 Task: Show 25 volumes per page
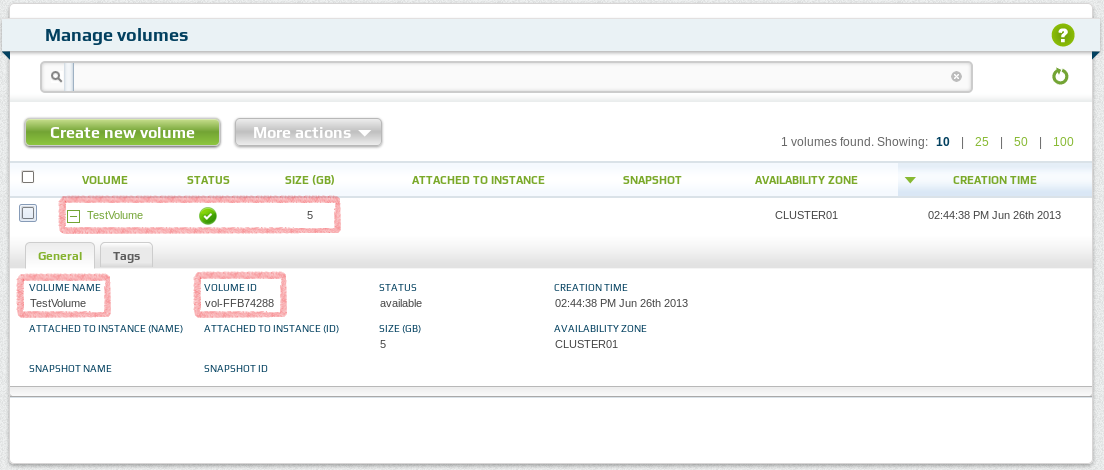981,141
